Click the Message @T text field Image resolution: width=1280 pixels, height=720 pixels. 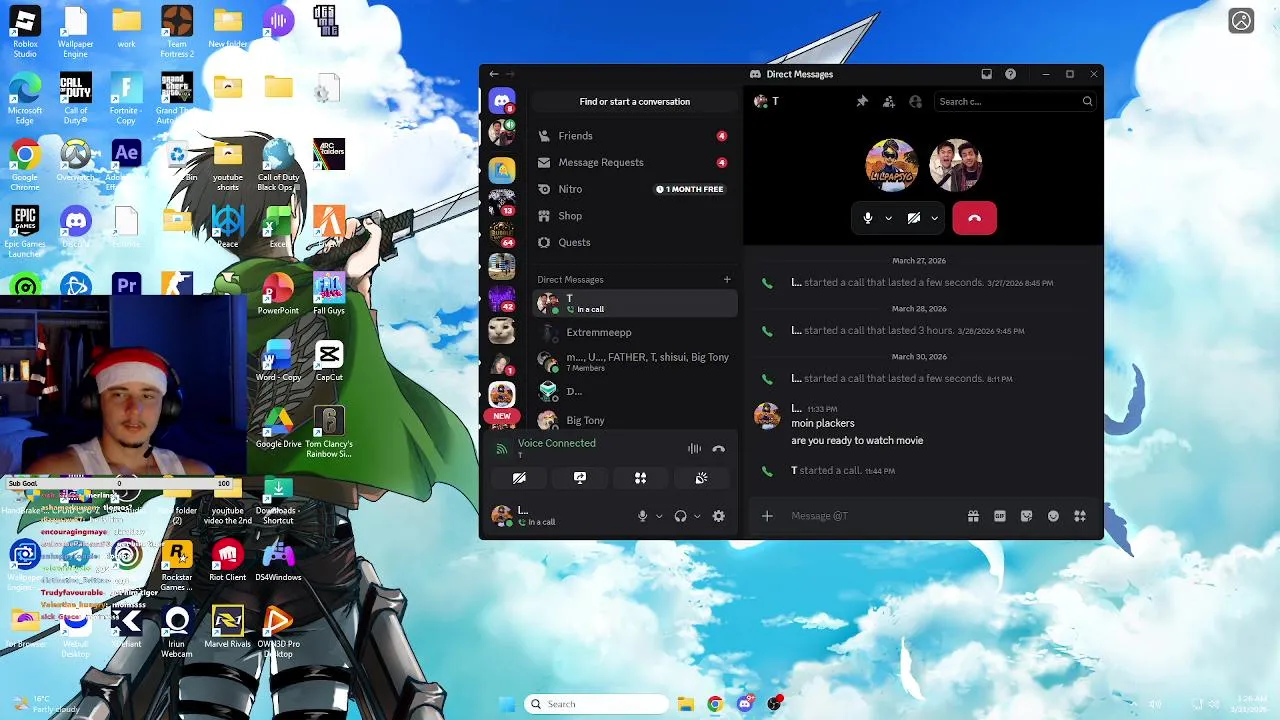(870, 516)
